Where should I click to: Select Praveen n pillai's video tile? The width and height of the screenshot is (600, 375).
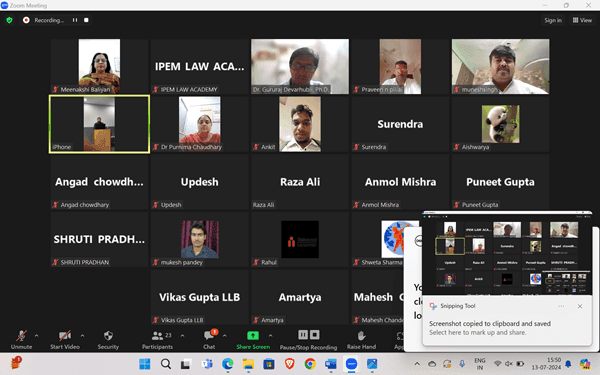pyautogui.click(x=400, y=66)
